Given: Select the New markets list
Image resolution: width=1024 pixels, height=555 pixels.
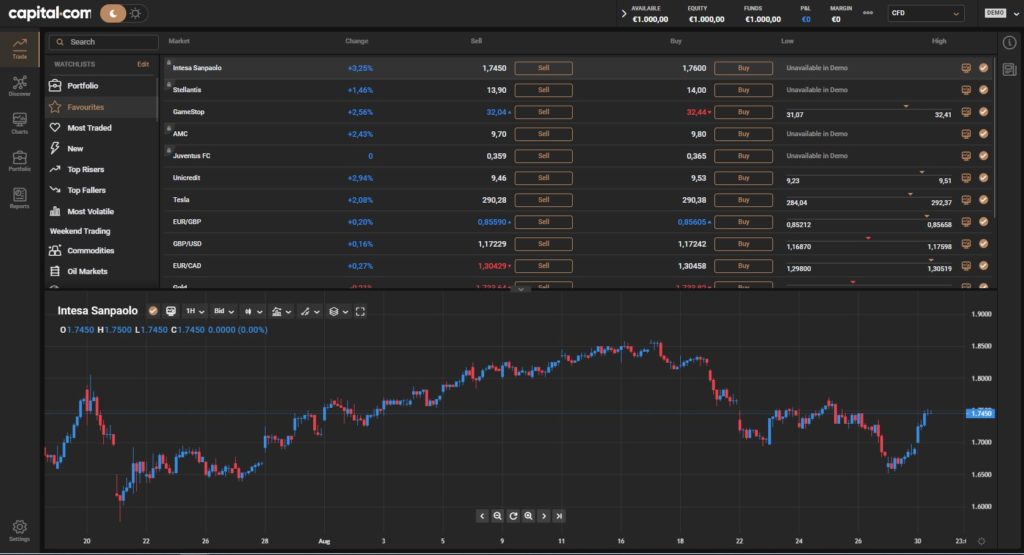Looking at the screenshot, I should click(x=75, y=149).
